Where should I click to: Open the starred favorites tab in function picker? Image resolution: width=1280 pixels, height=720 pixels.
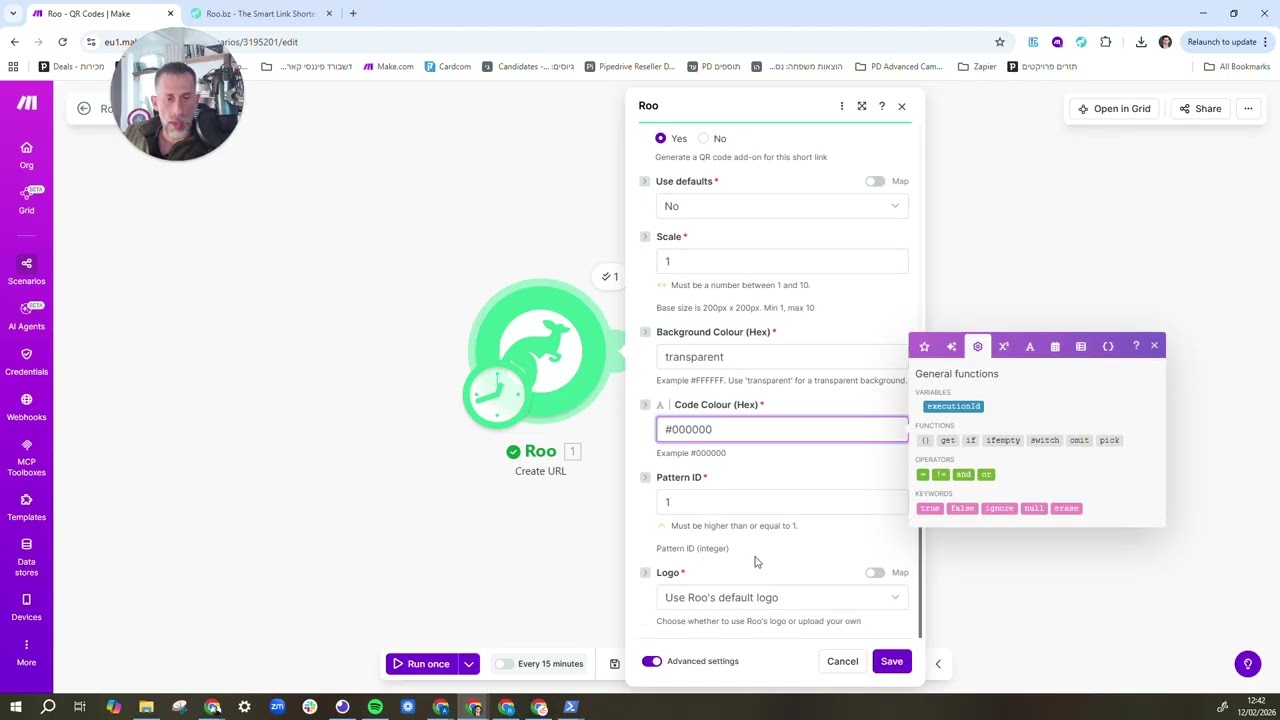(x=924, y=346)
